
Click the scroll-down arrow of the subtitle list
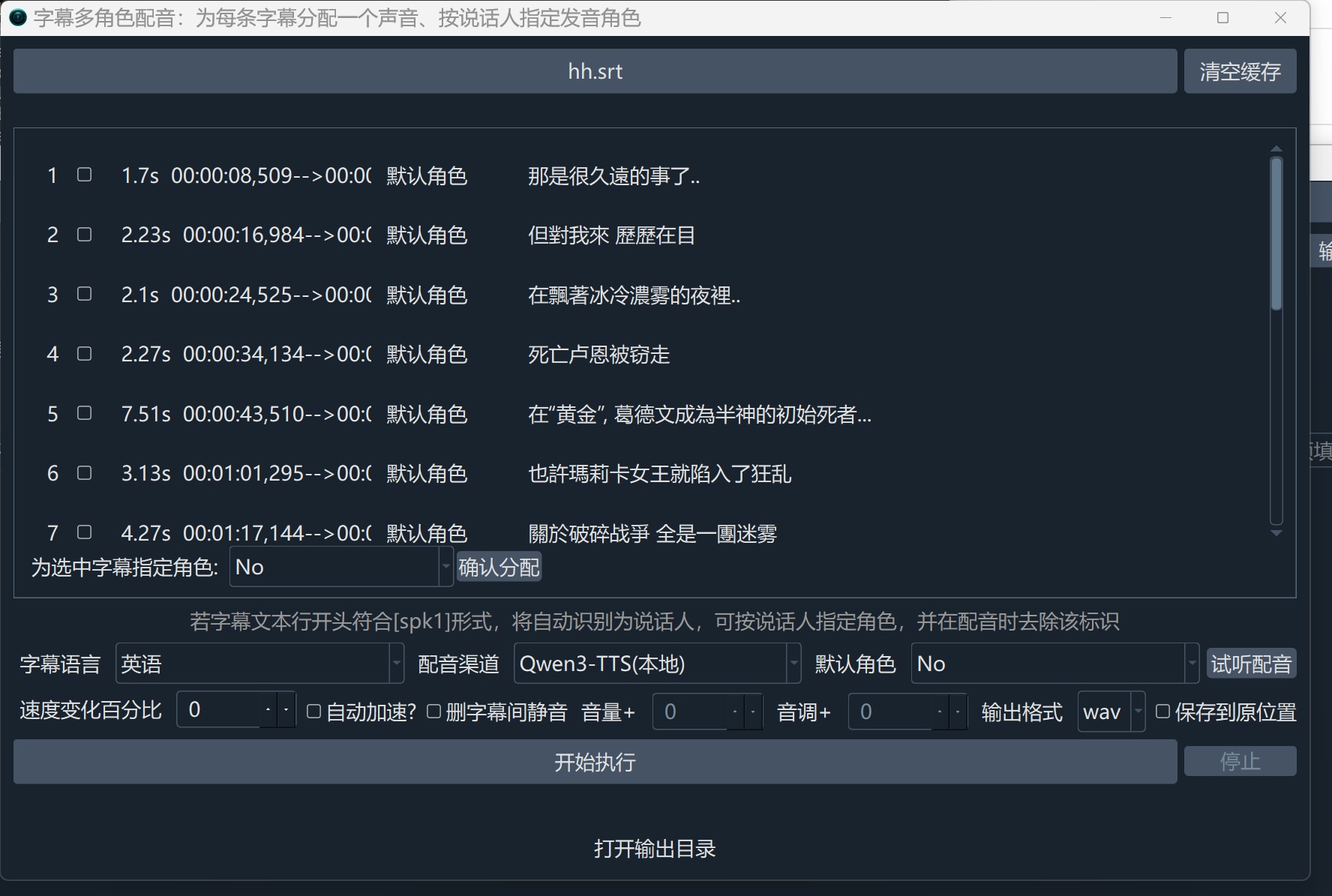pyautogui.click(x=1276, y=533)
